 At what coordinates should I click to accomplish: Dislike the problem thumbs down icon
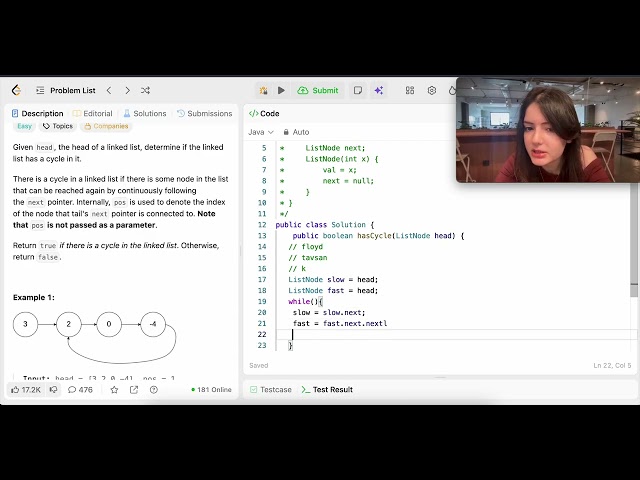(53, 390)
